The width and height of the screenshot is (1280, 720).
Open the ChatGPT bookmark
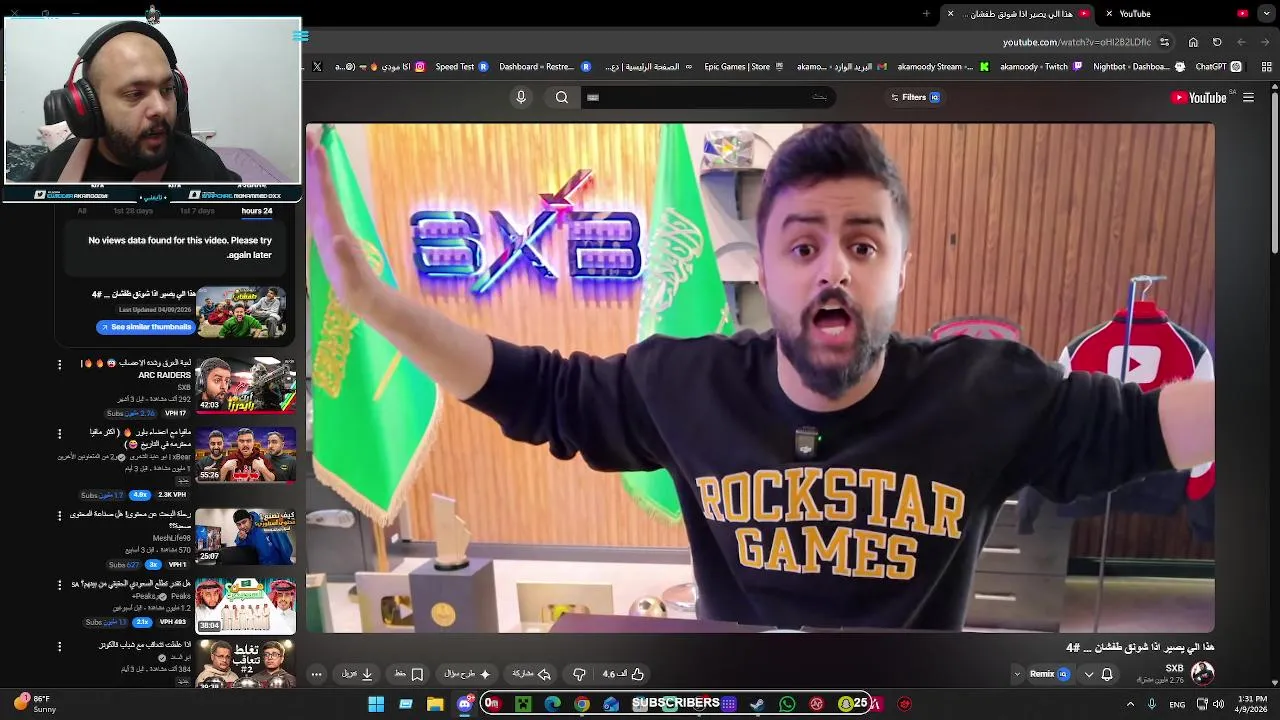tap(1218, 67)
